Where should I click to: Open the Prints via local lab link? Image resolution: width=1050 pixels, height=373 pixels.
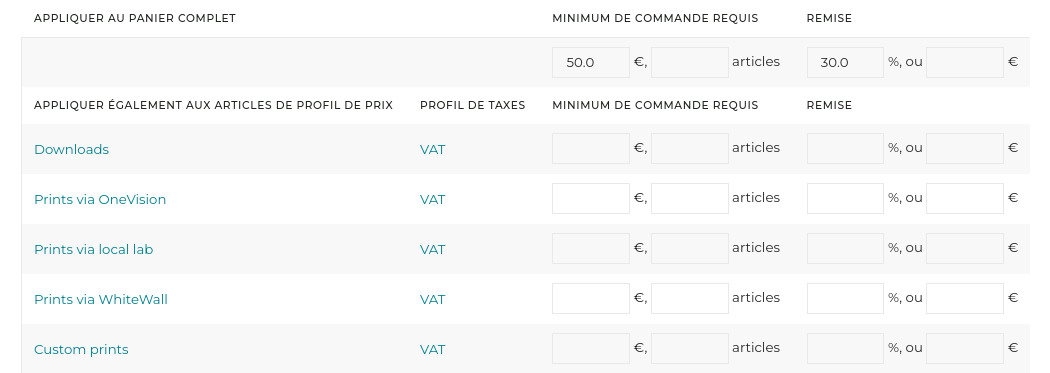(94, 249)
